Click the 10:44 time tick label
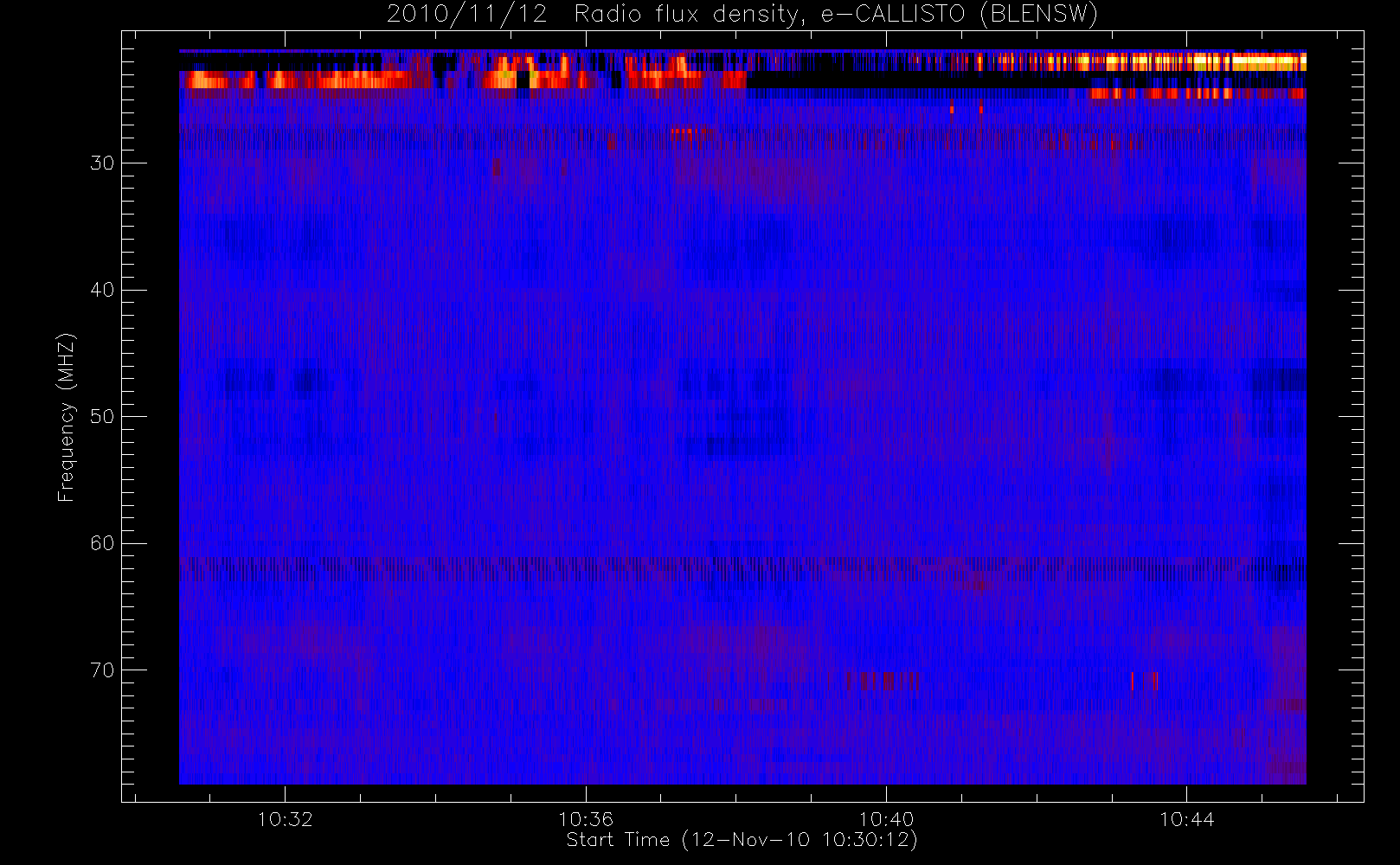1400x865 pixels. 1187,819
